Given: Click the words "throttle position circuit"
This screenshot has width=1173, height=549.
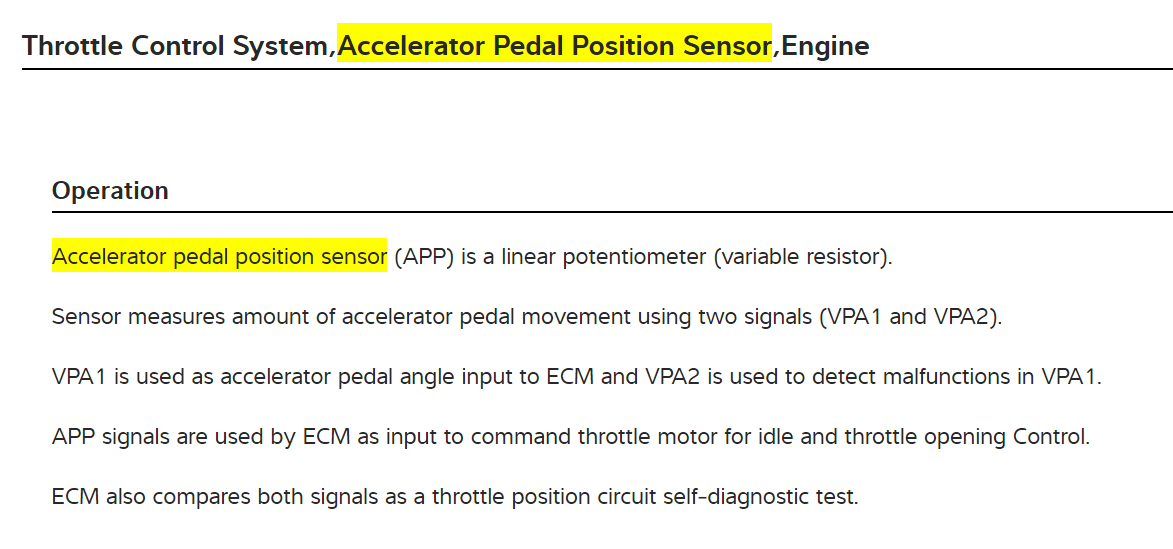Looking at the screenshot, I should tap(546, 497).
